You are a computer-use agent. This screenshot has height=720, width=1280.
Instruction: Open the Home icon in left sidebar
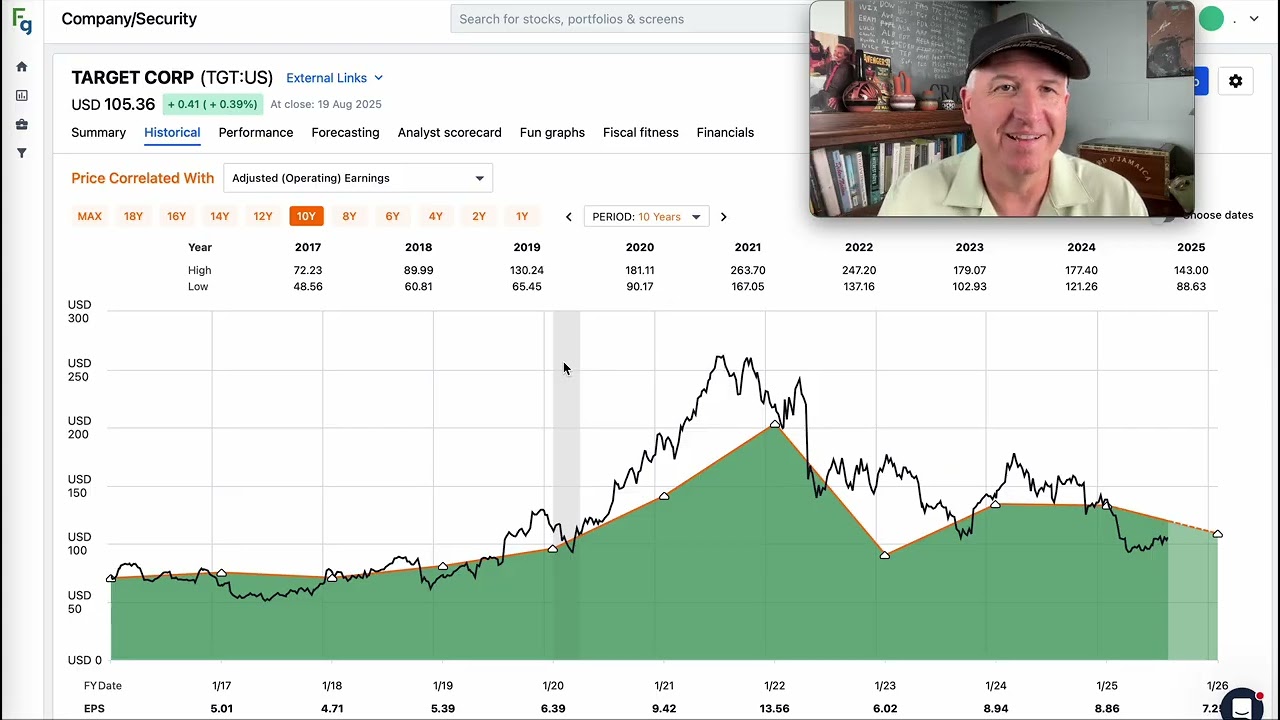(22, 67)
